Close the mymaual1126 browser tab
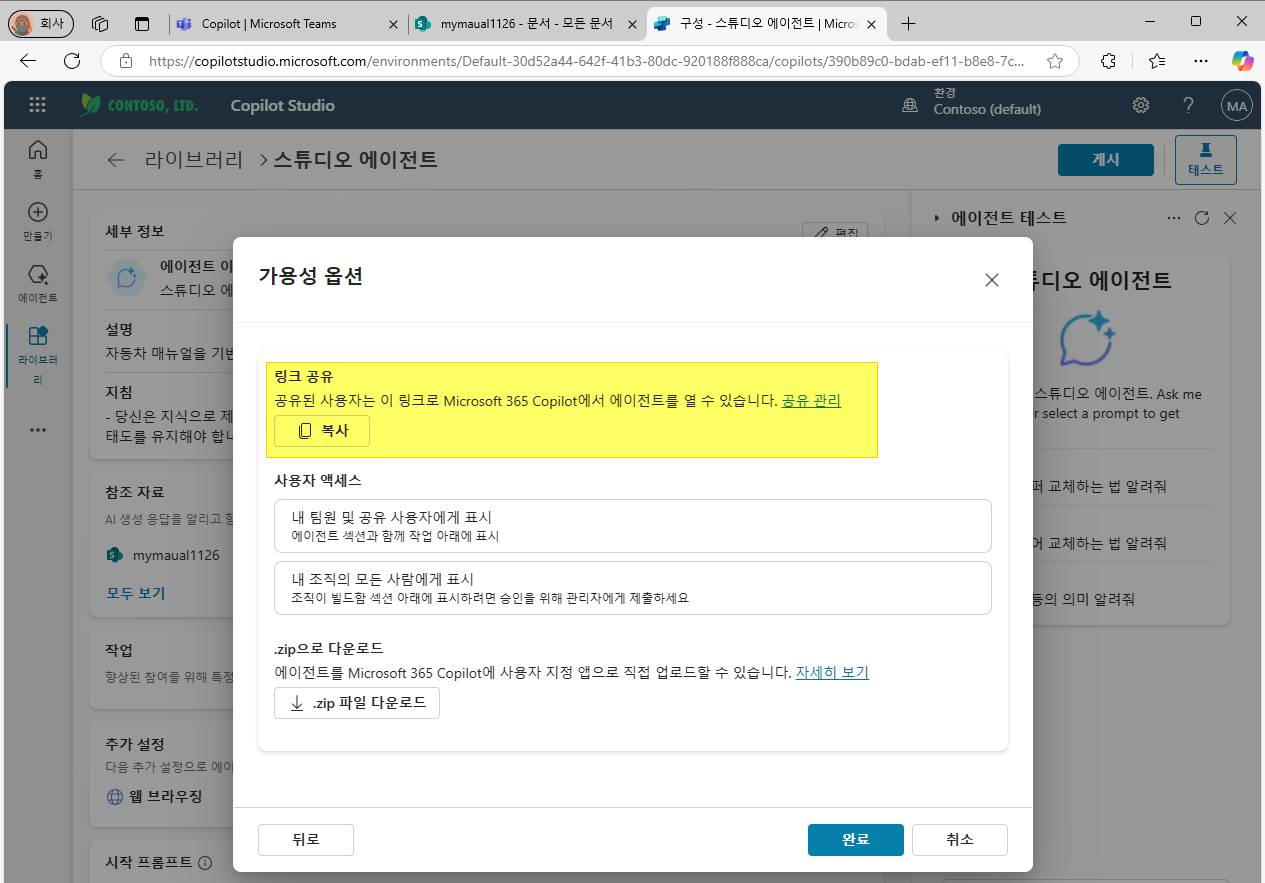The image size is (1265, 883). (634, 23)
